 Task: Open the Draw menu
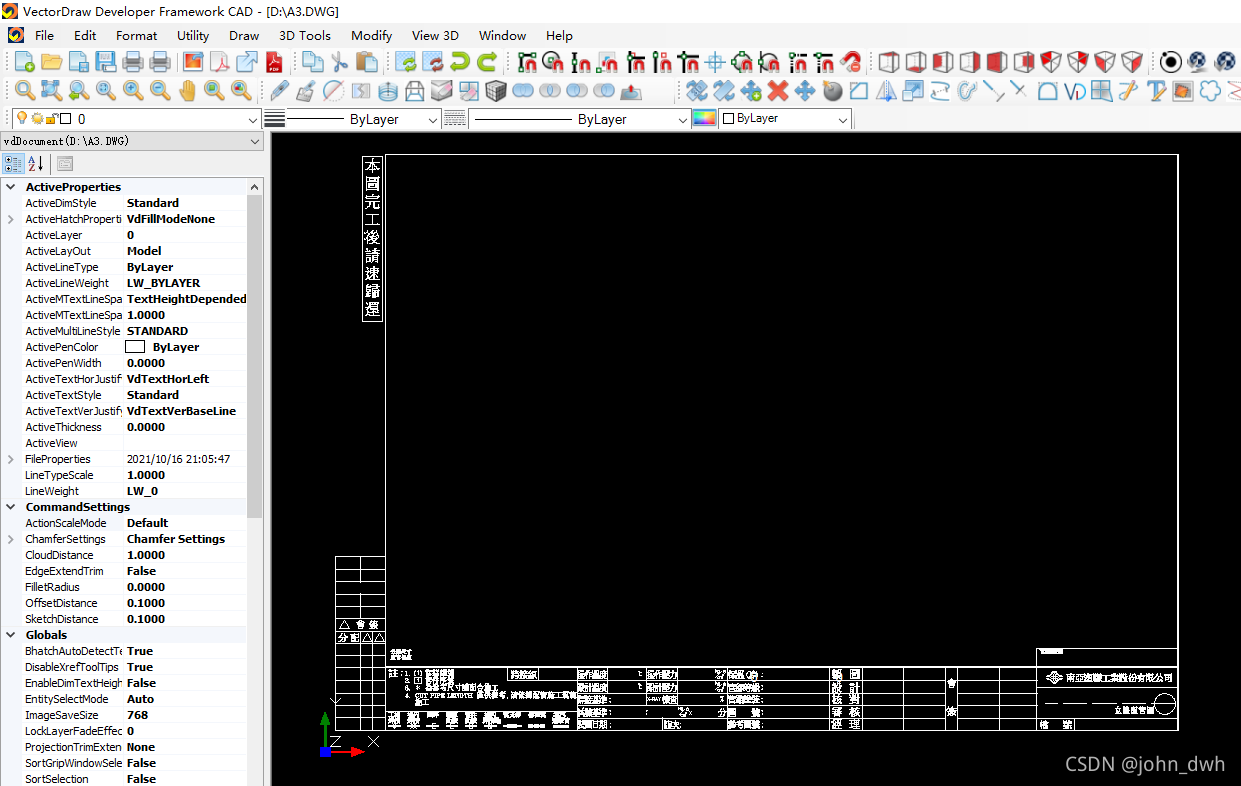245,35
